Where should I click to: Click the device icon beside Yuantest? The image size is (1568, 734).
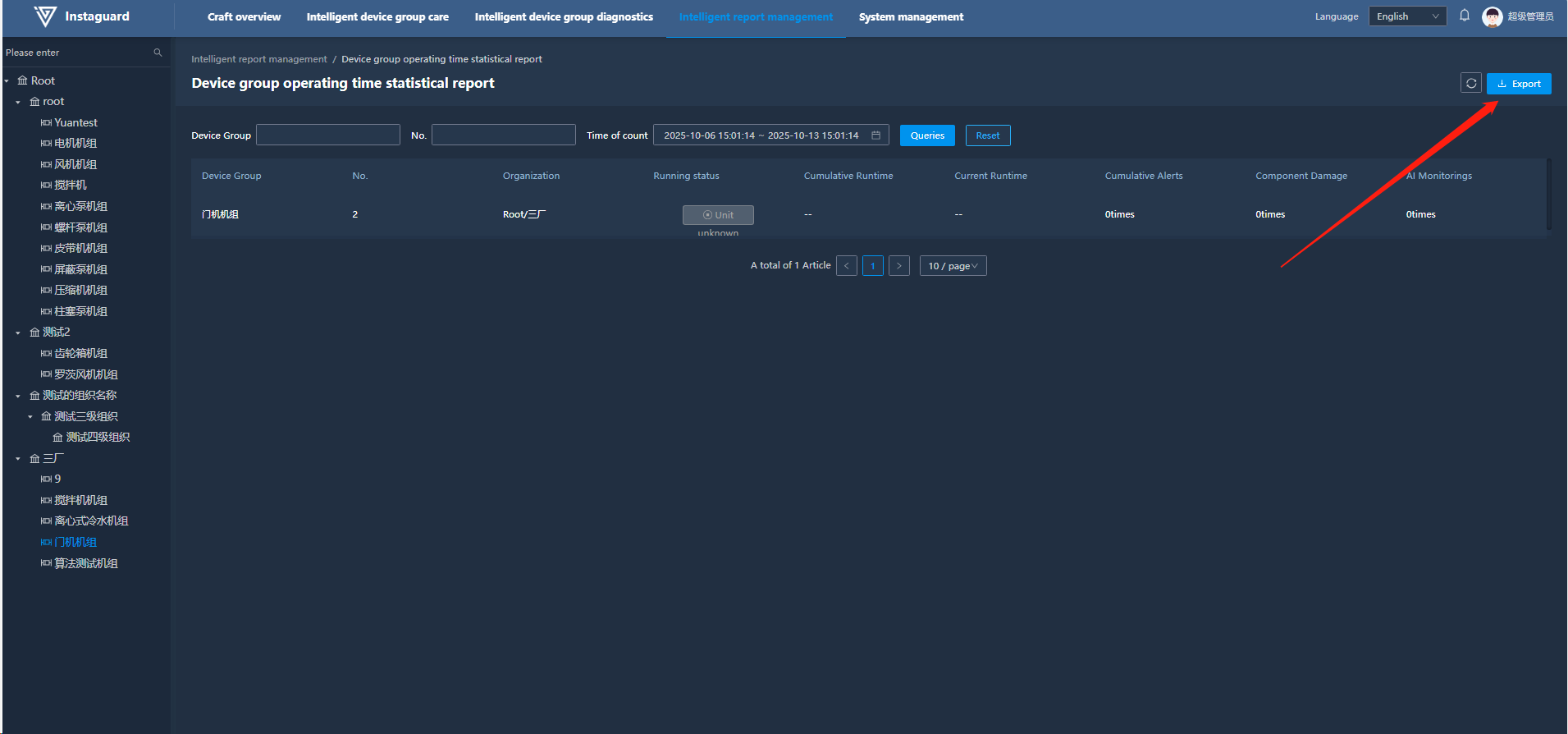point(46,123)
